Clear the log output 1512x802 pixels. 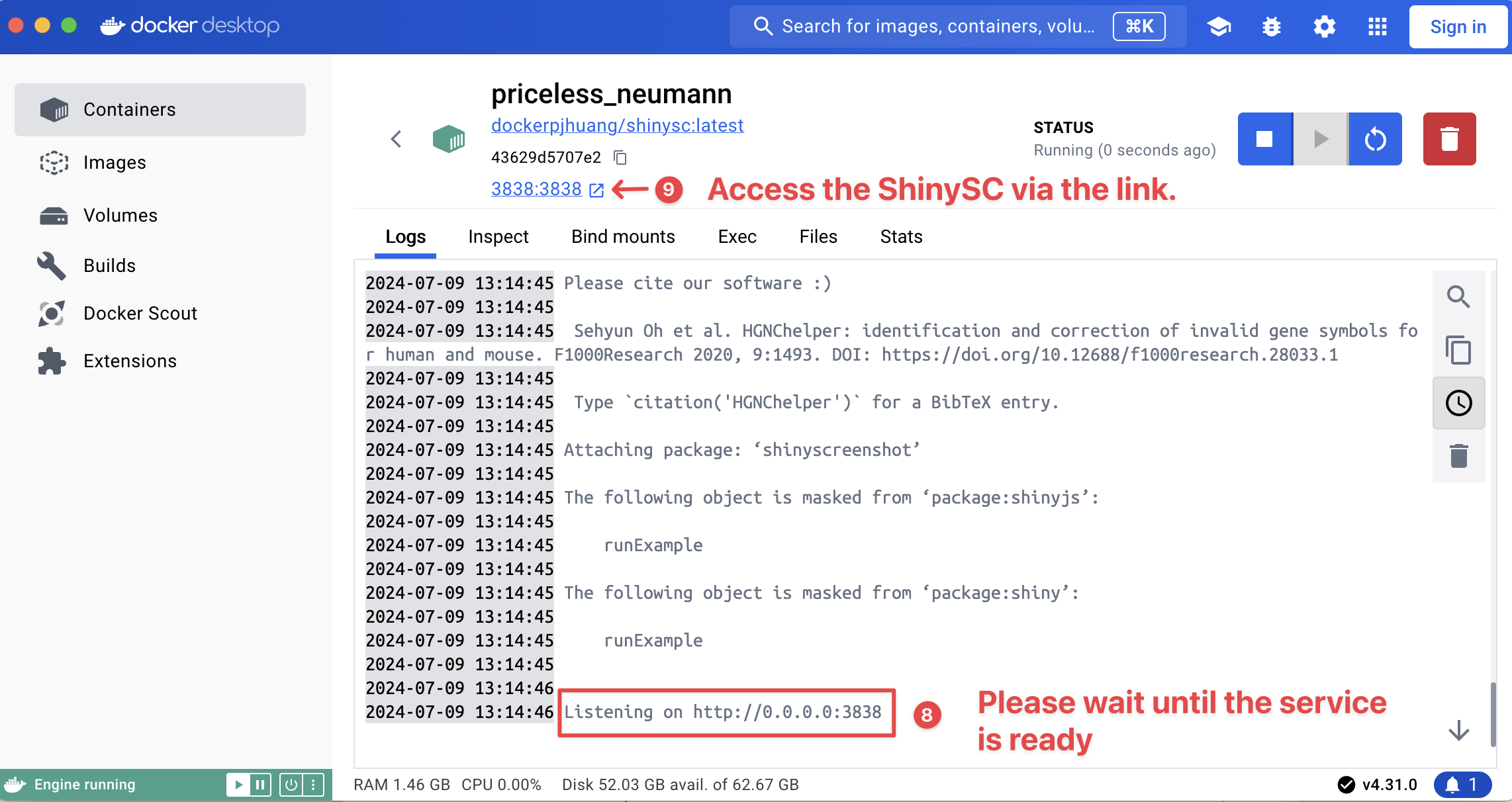(x=1458, y=456)
